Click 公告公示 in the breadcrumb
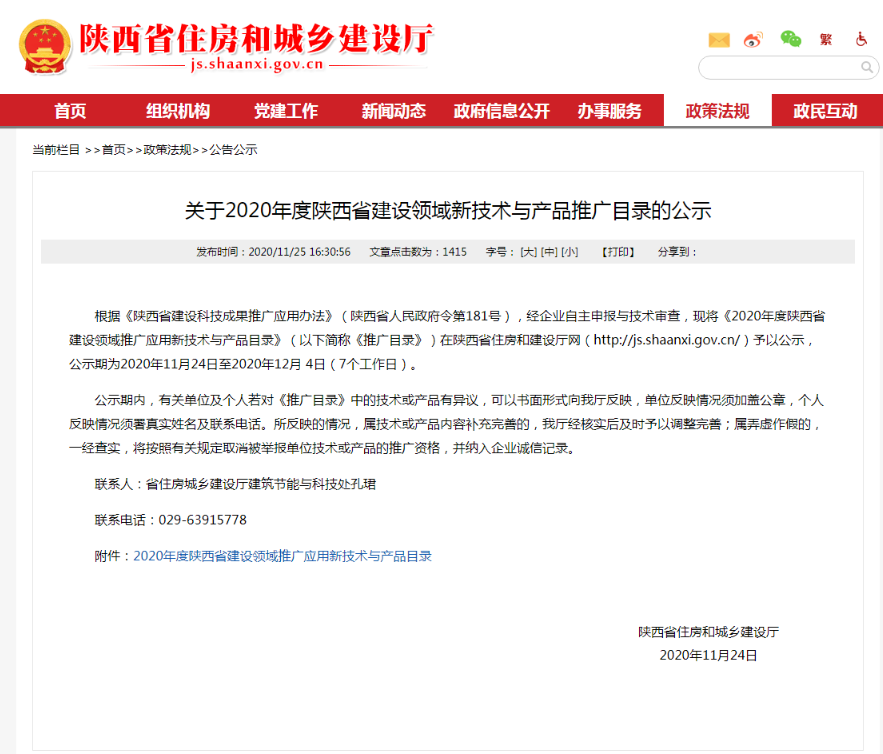Screen dimensions: 883x754 click(x=234, y=150)
